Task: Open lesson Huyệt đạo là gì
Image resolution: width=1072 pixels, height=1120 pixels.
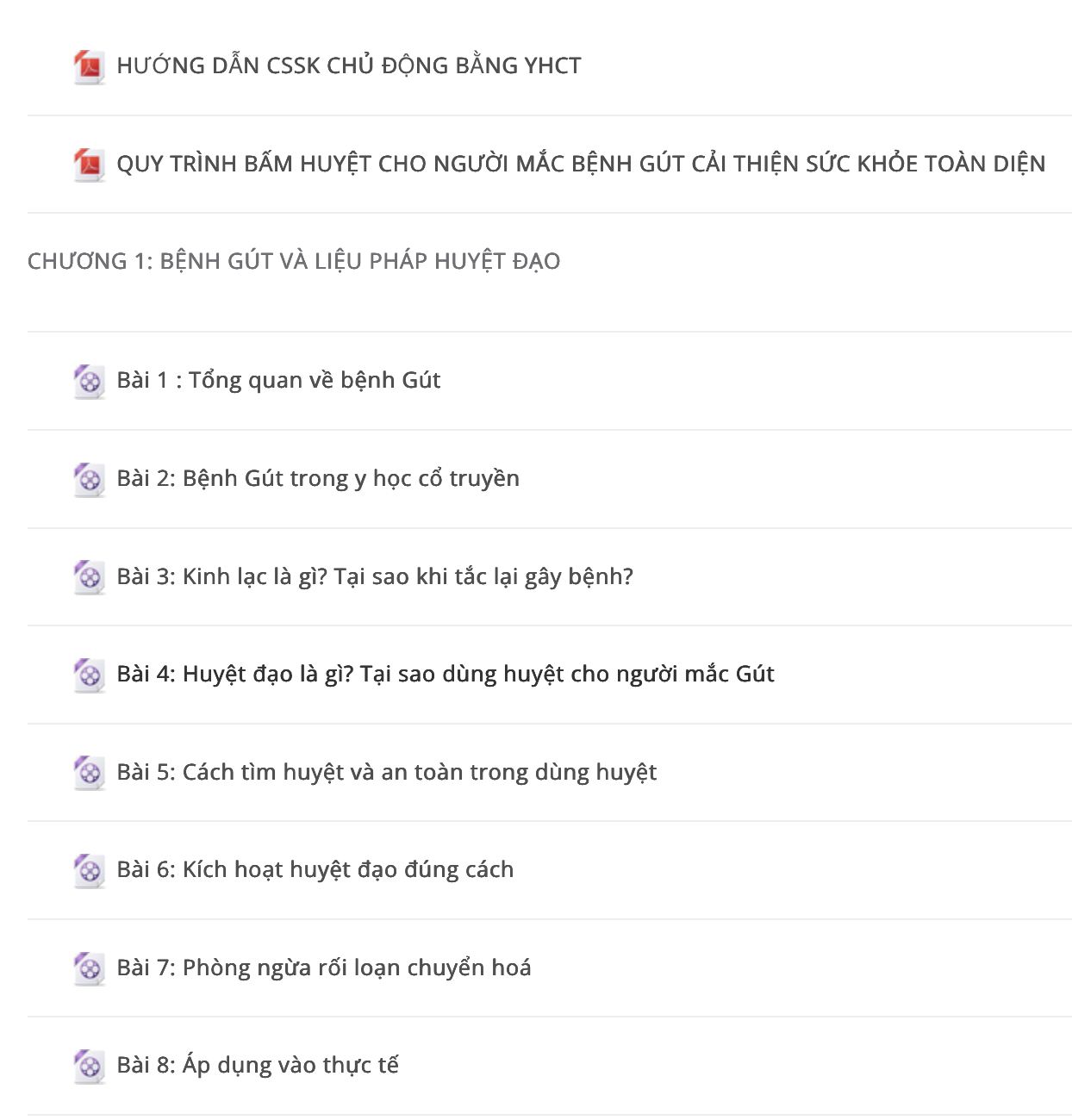Action: pyautogui.click(x=446, y=674)
